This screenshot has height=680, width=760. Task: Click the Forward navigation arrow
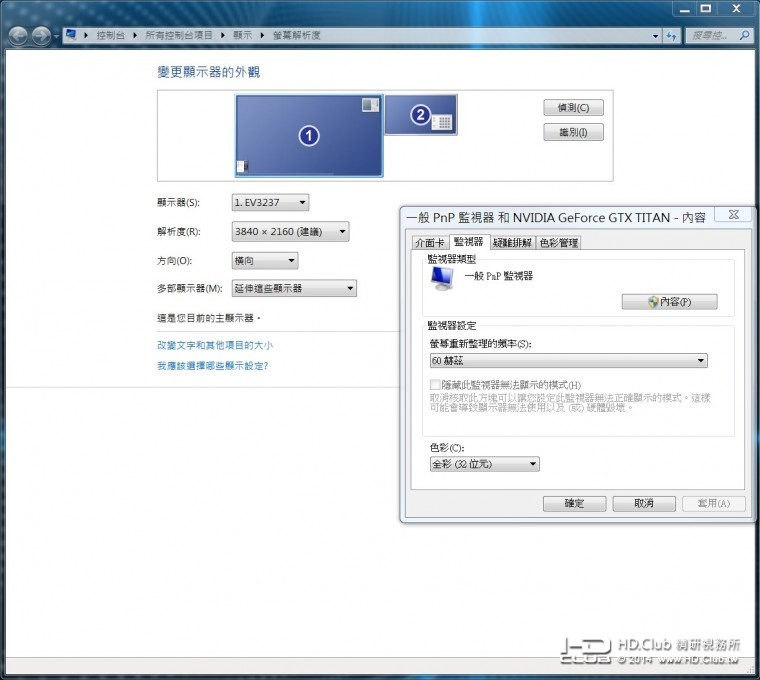click(40, 36)
